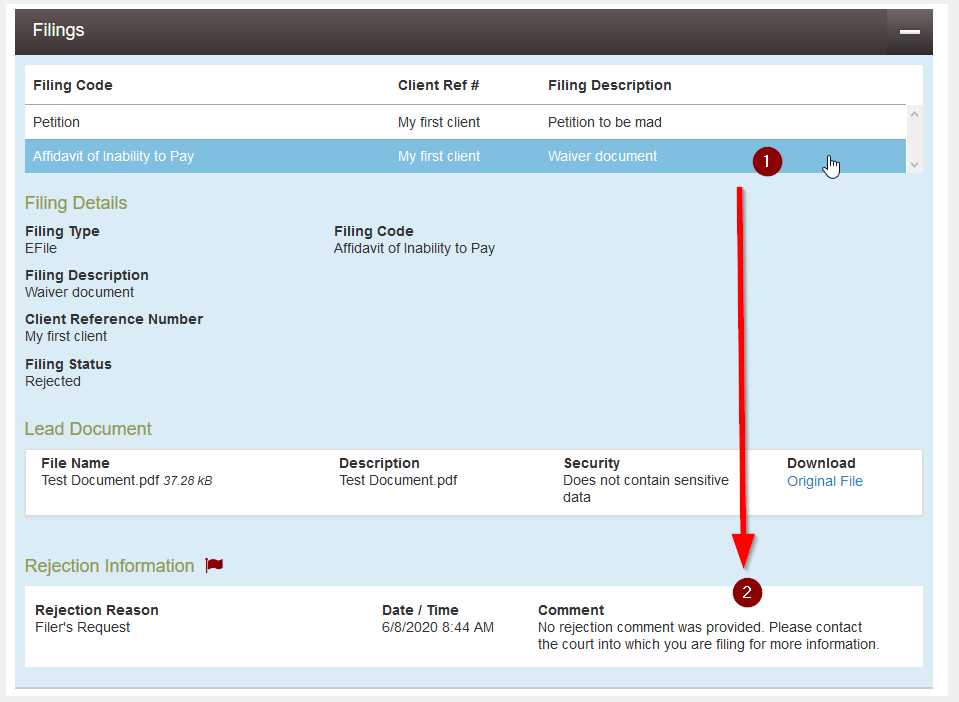
Task: Click the Download column label
Action: click(821, 463)
